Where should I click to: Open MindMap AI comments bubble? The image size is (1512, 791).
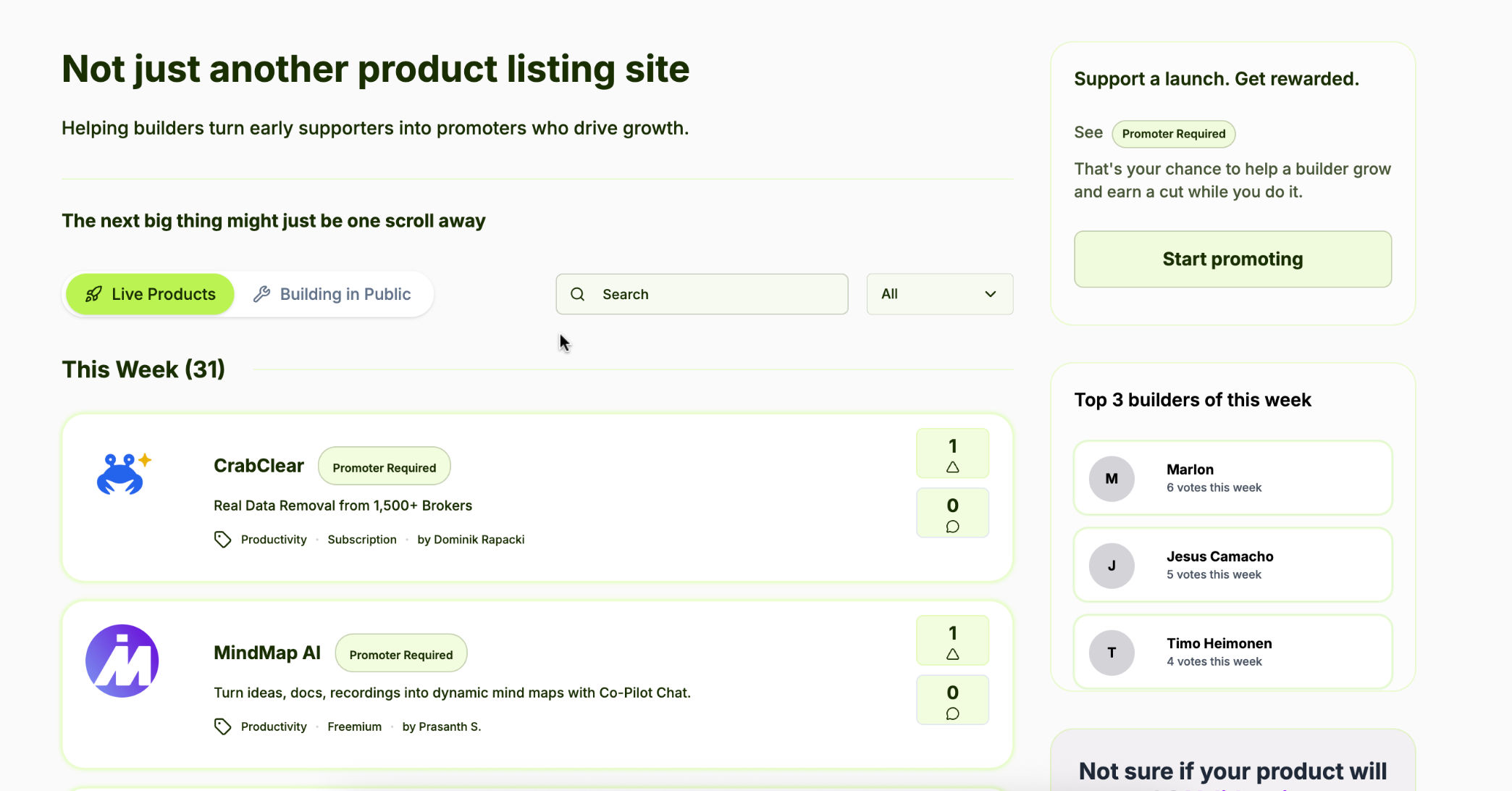click(x=952, y=700)
